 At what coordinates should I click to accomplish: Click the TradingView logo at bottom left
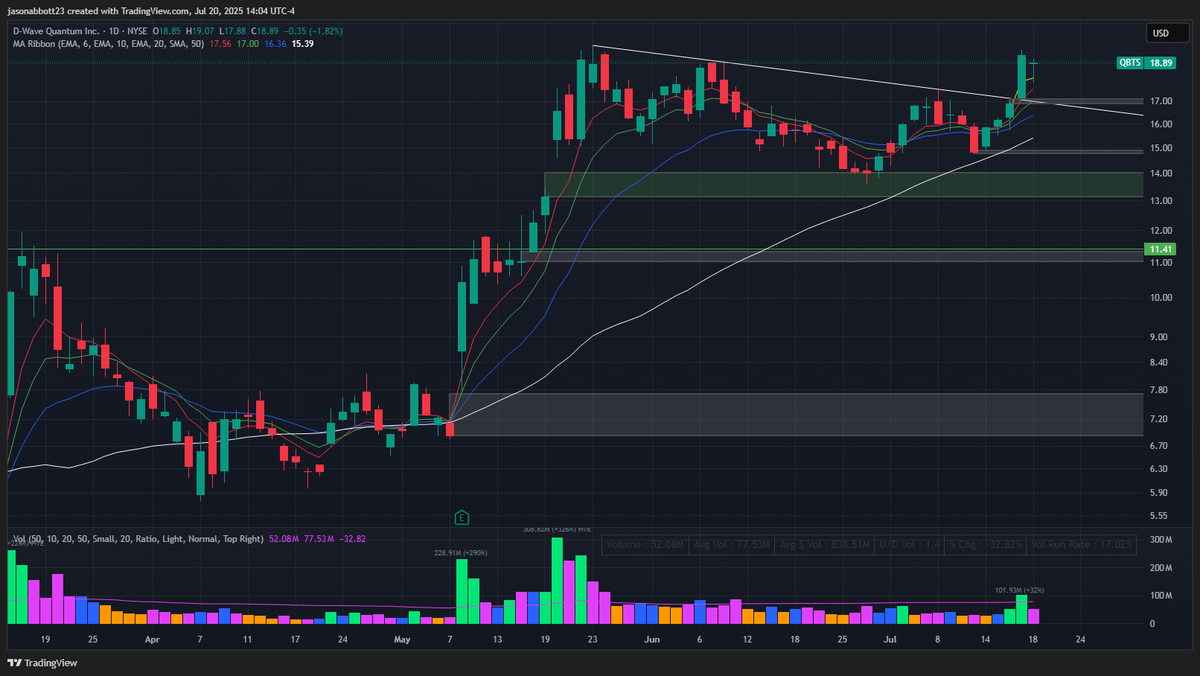(42, 662)
